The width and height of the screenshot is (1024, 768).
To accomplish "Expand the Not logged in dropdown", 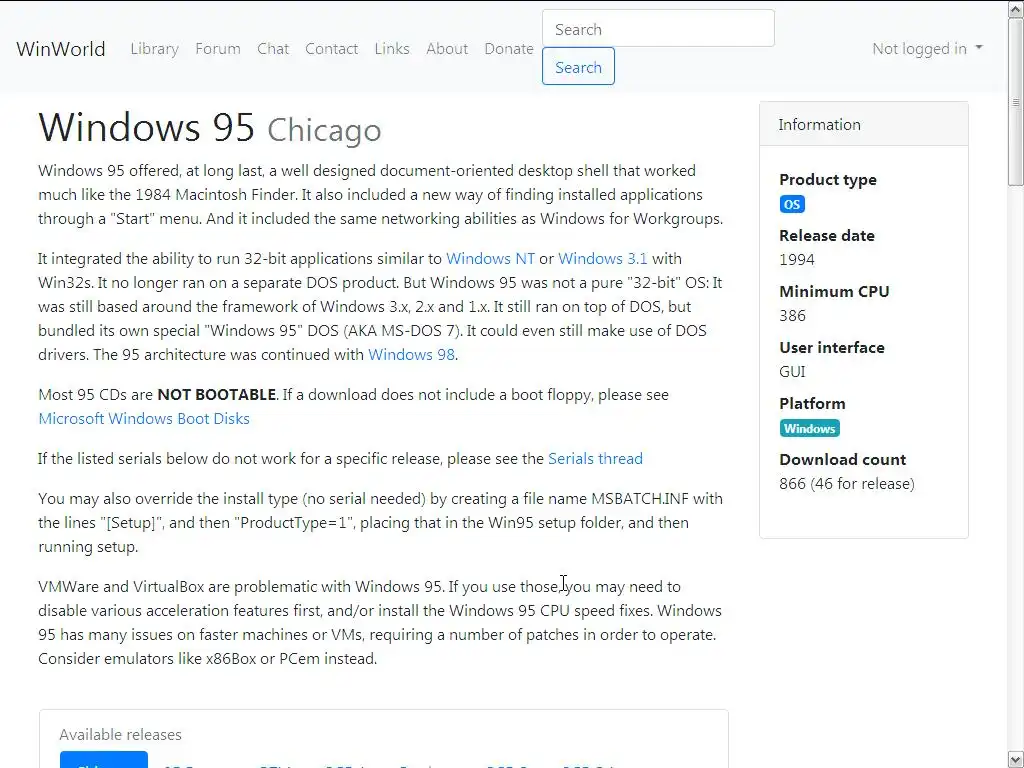I will pyautogui.click(x=927, y=49).
